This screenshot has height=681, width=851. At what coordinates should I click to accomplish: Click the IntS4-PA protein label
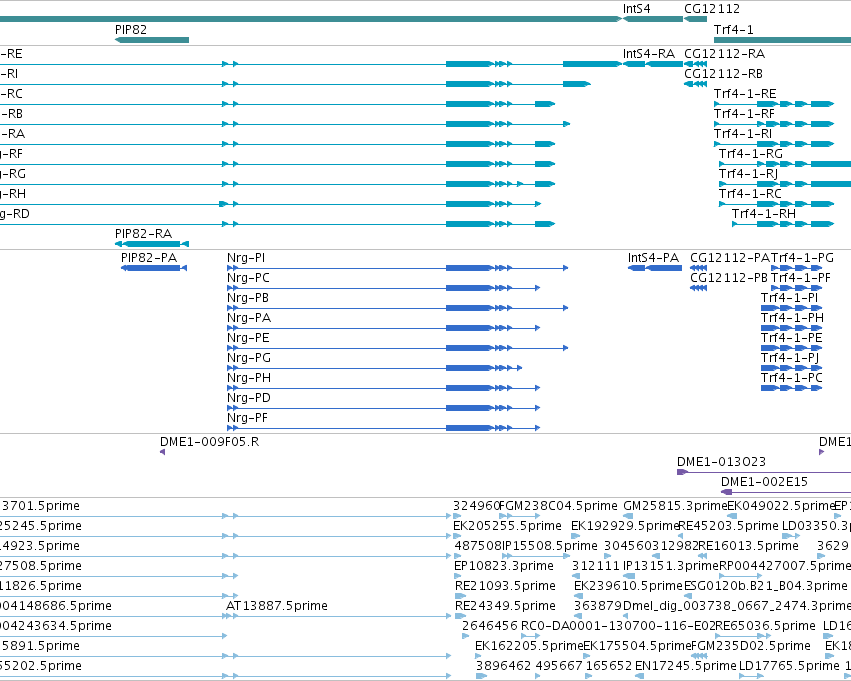(x=653, y=258)
